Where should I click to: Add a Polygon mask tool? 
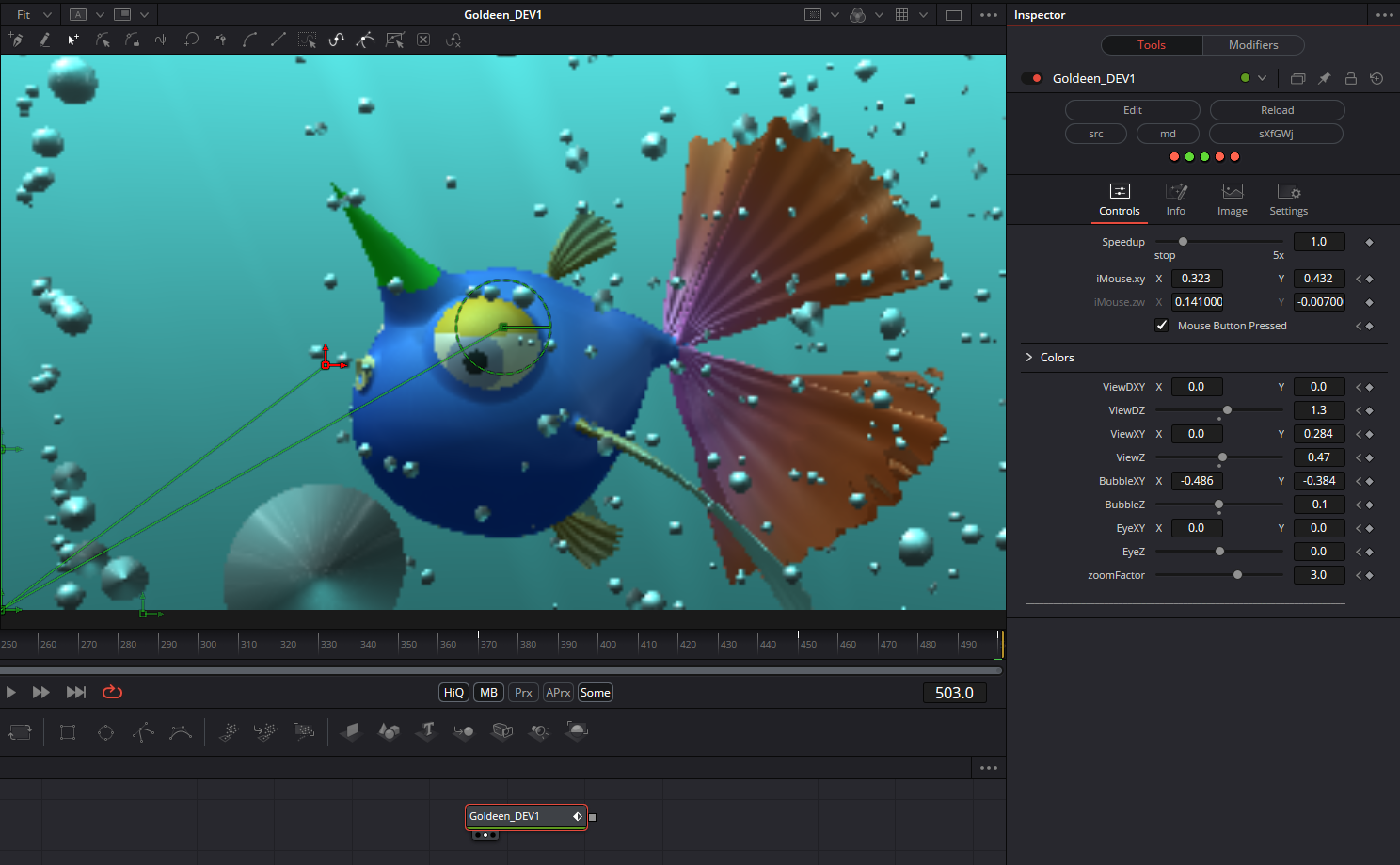point(143,732)
